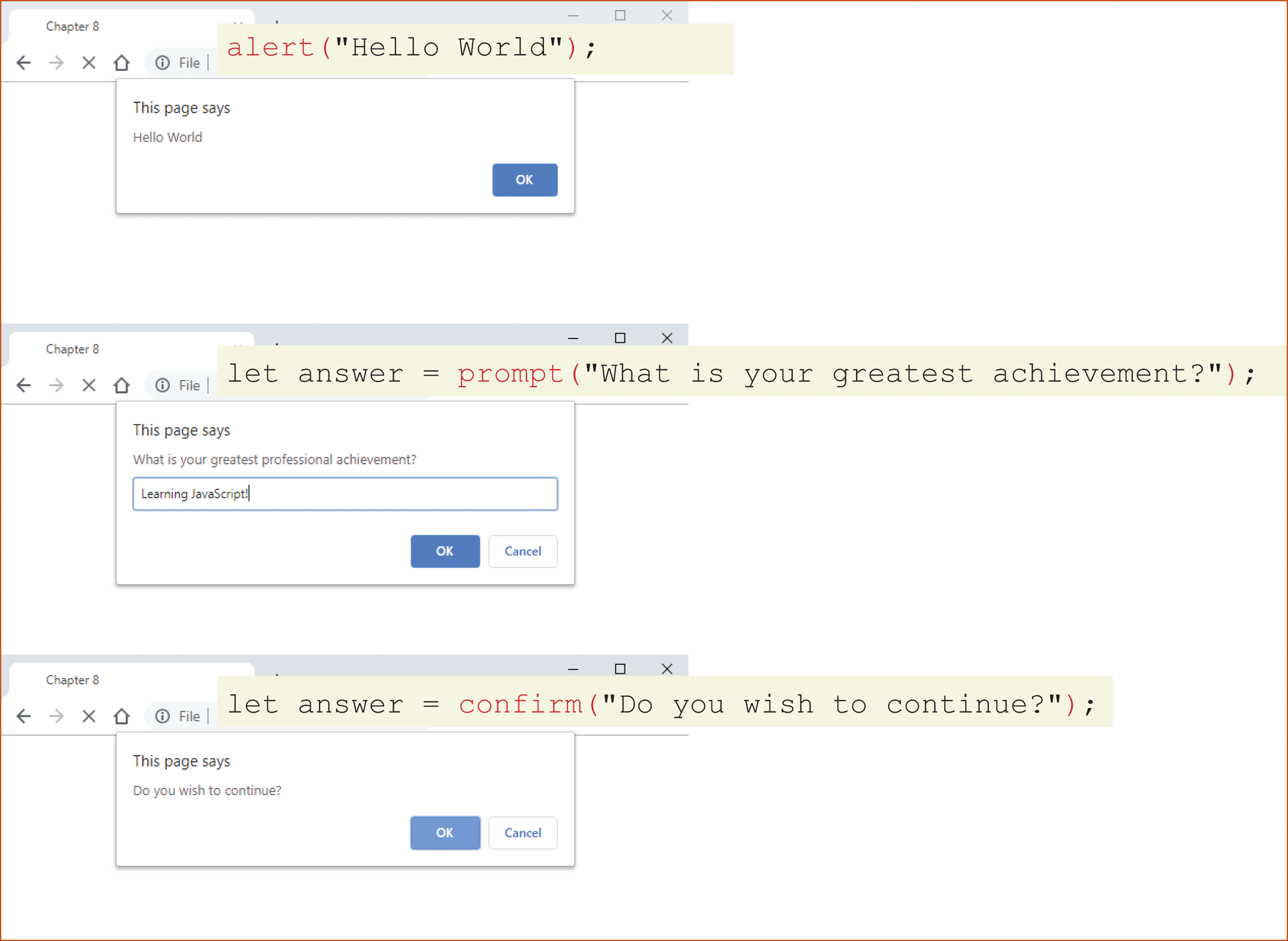The height and width of the screenshot is (941, 1288).
Task: Confirm the greatest achievement prompt with OK
Action: click(445, 551)
